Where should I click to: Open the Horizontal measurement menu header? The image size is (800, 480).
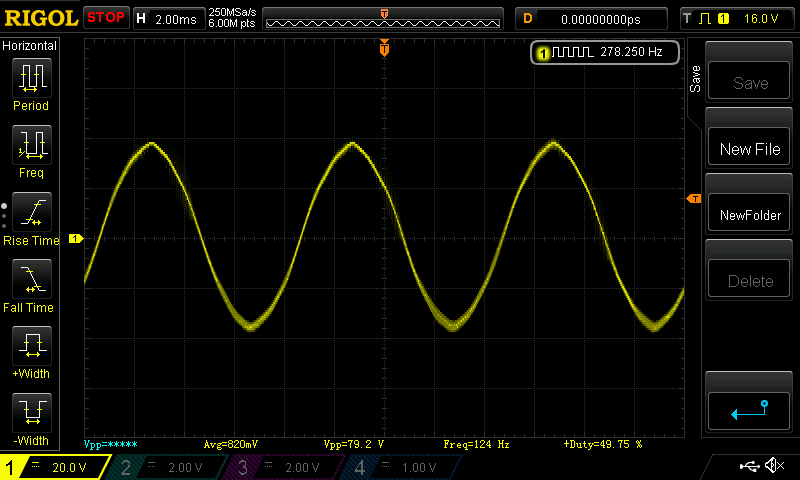coord(30,46)
